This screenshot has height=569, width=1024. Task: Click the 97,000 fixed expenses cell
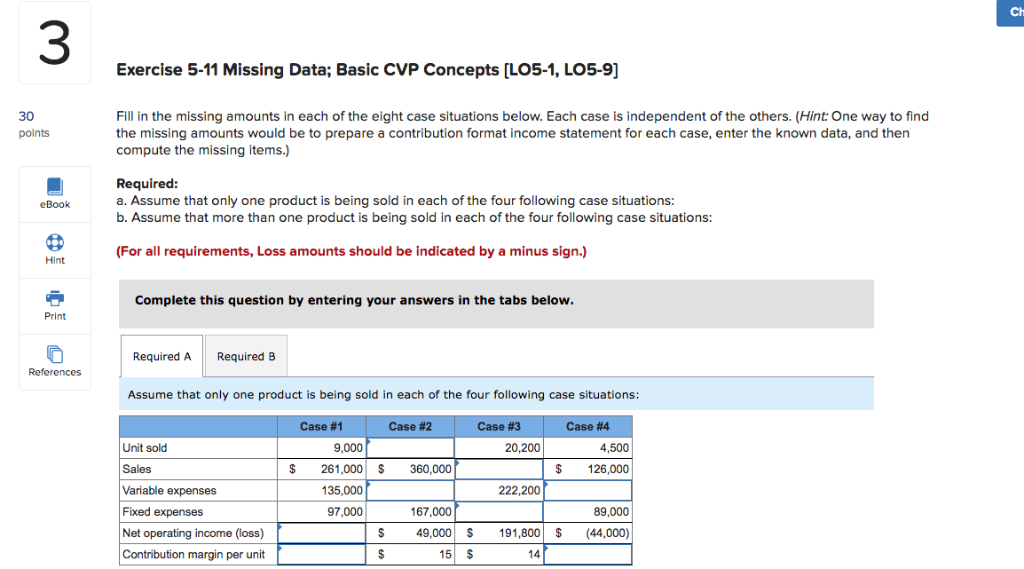322,512
